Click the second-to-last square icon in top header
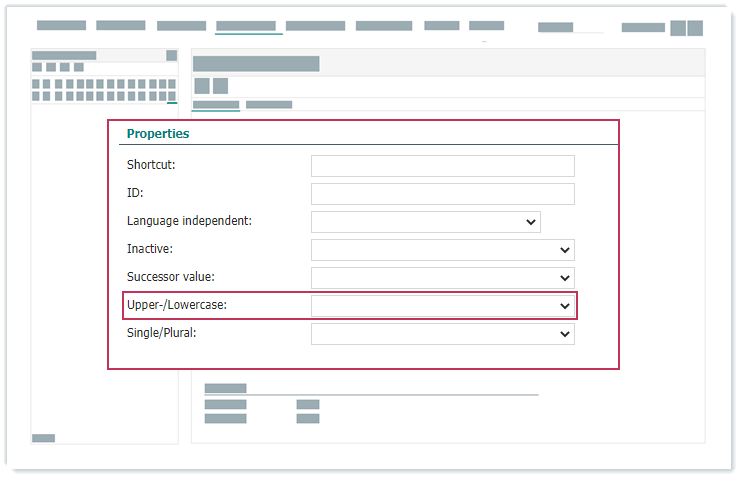This screenshot has width=741, height=479. 678,28
